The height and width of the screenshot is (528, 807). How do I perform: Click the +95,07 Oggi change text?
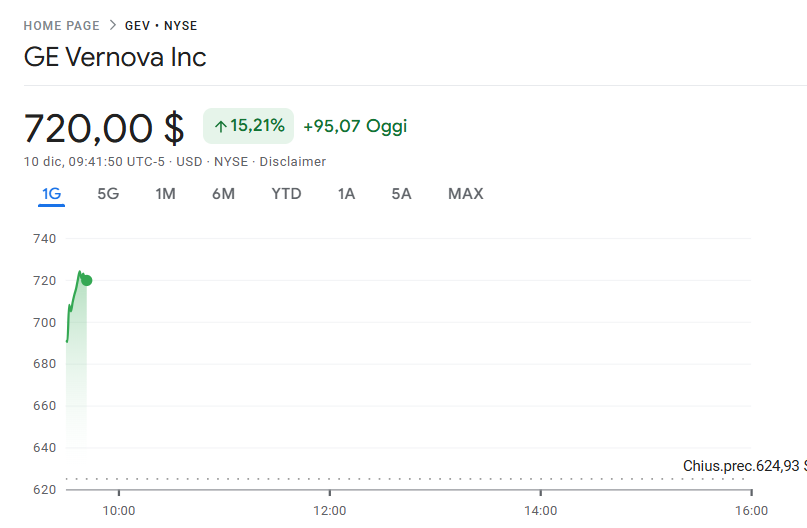[355, 126]
